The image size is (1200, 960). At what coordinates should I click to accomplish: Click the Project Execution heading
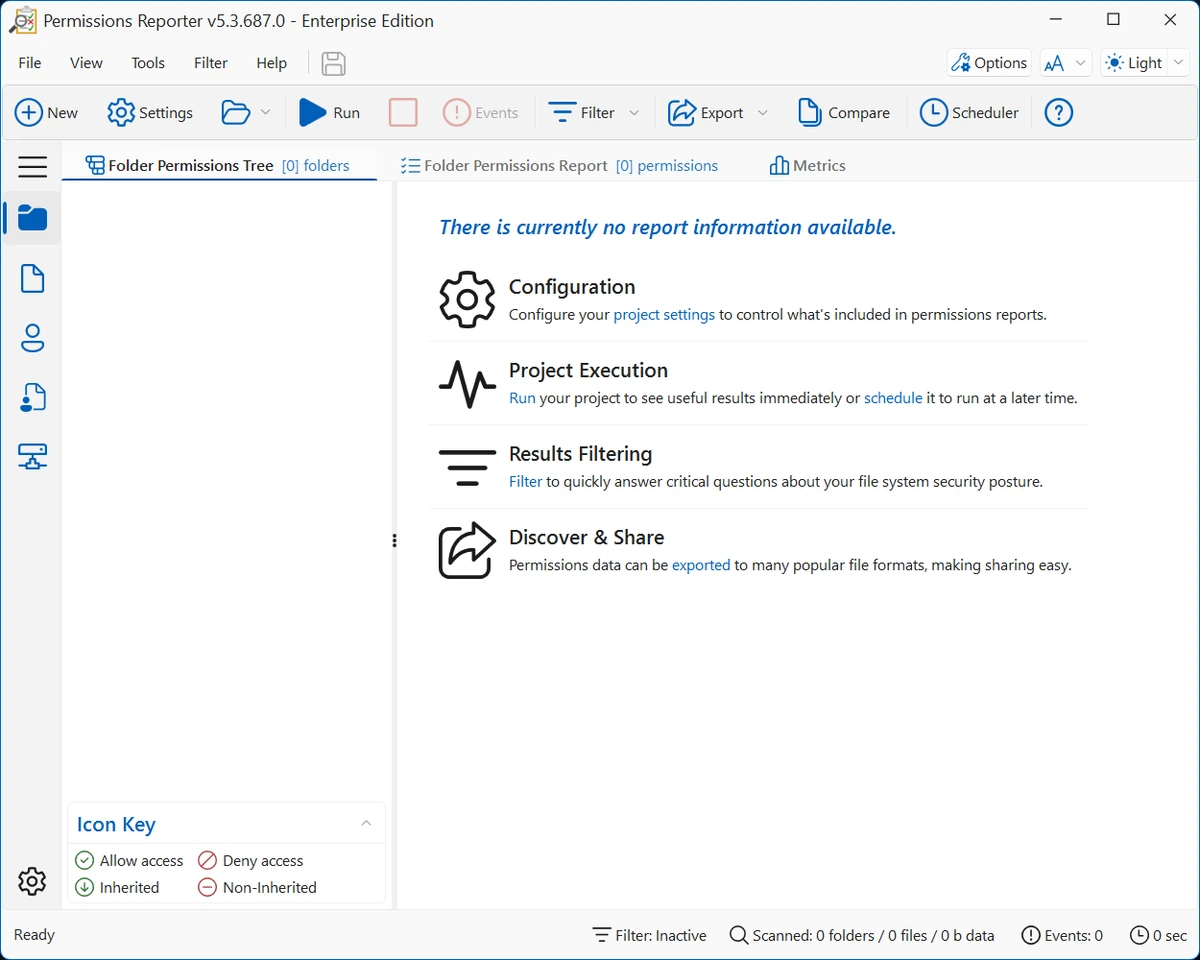pyautogui.click(x=588, y=370)
